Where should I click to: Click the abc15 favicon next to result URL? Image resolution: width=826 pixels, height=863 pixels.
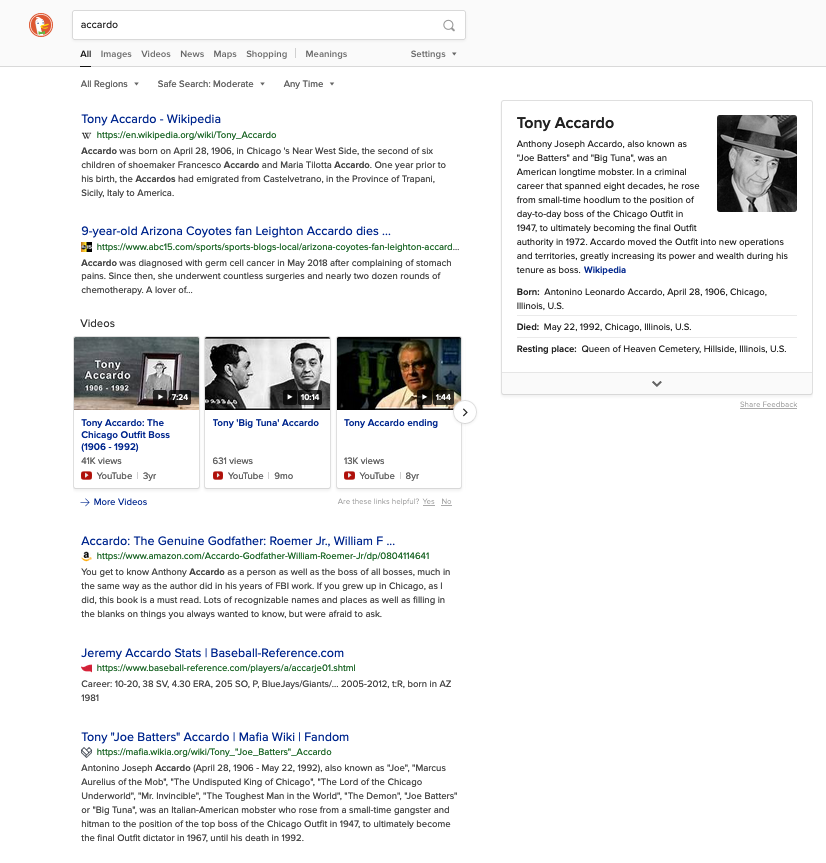pos(86,247)
